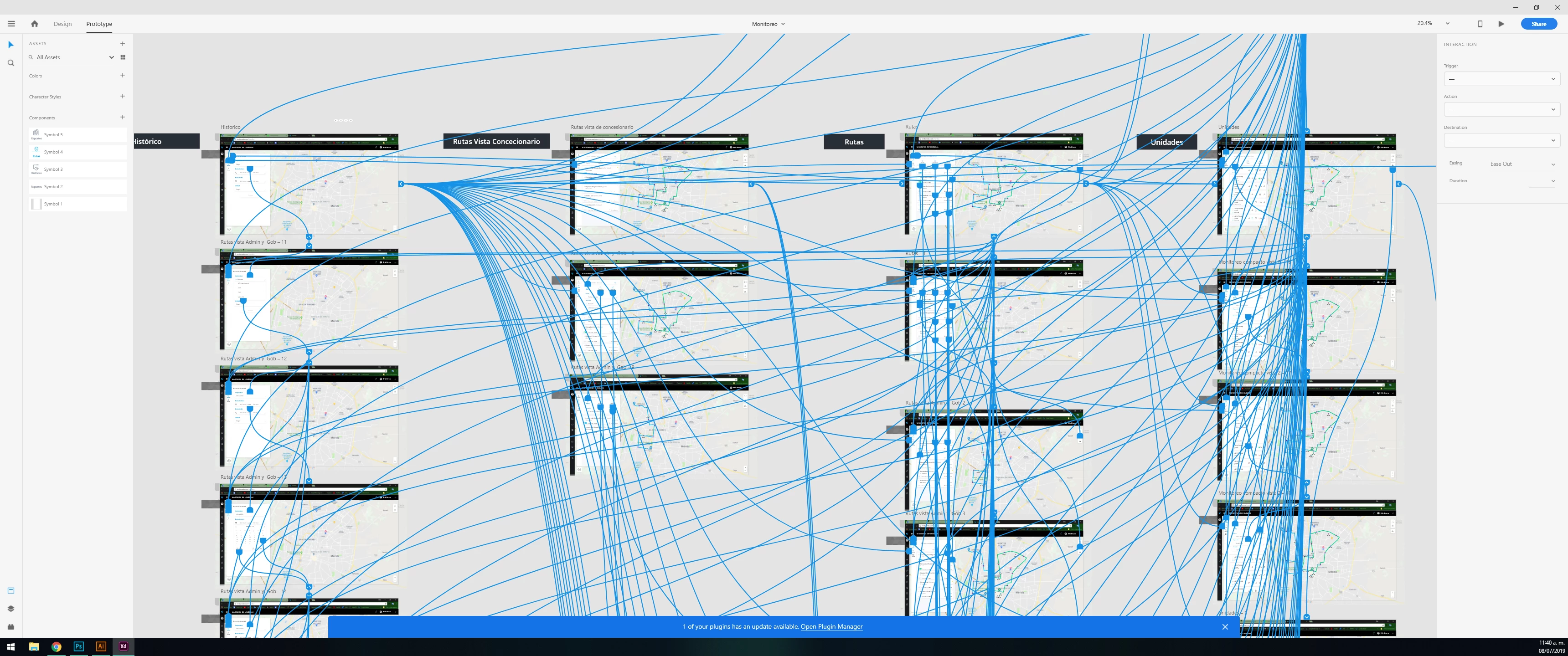Image resolution: width=1568 pixels, height=656 pixels.
Task: Expand the Trigger dropdown
Action: [1501, 79]
